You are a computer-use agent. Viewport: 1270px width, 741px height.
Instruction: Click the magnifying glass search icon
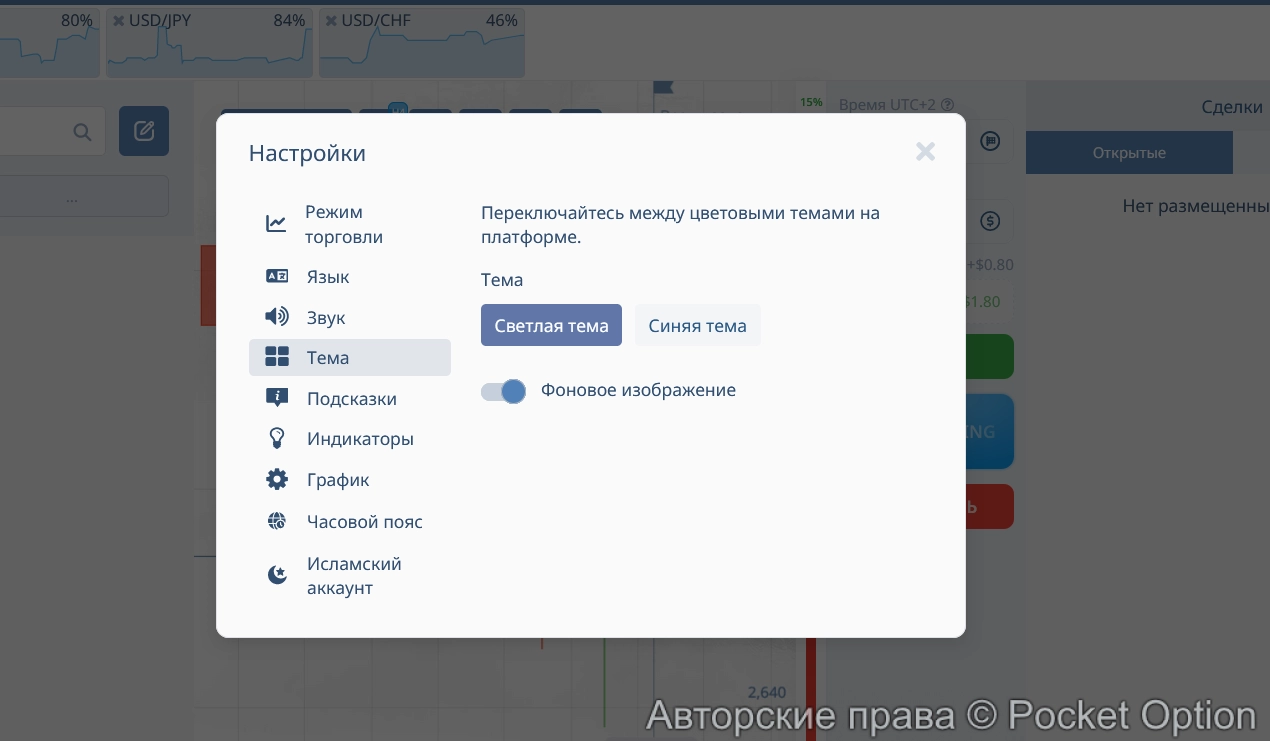point(82,131)
